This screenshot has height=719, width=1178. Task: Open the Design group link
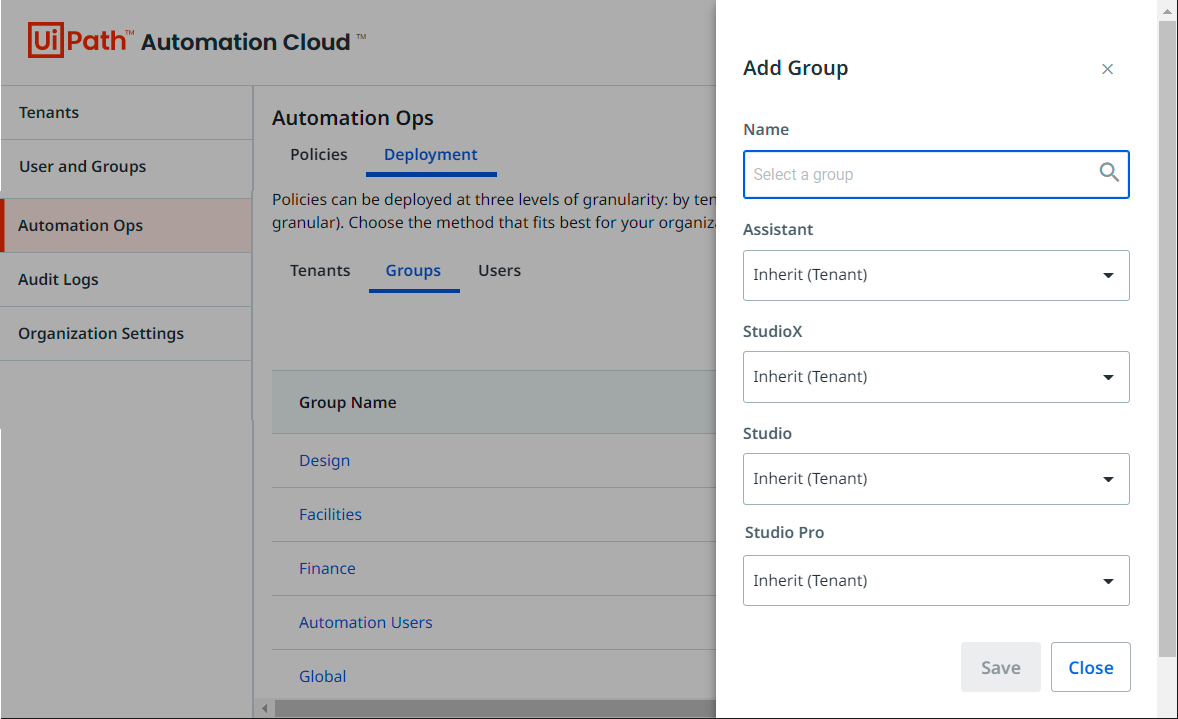(325, 461)
